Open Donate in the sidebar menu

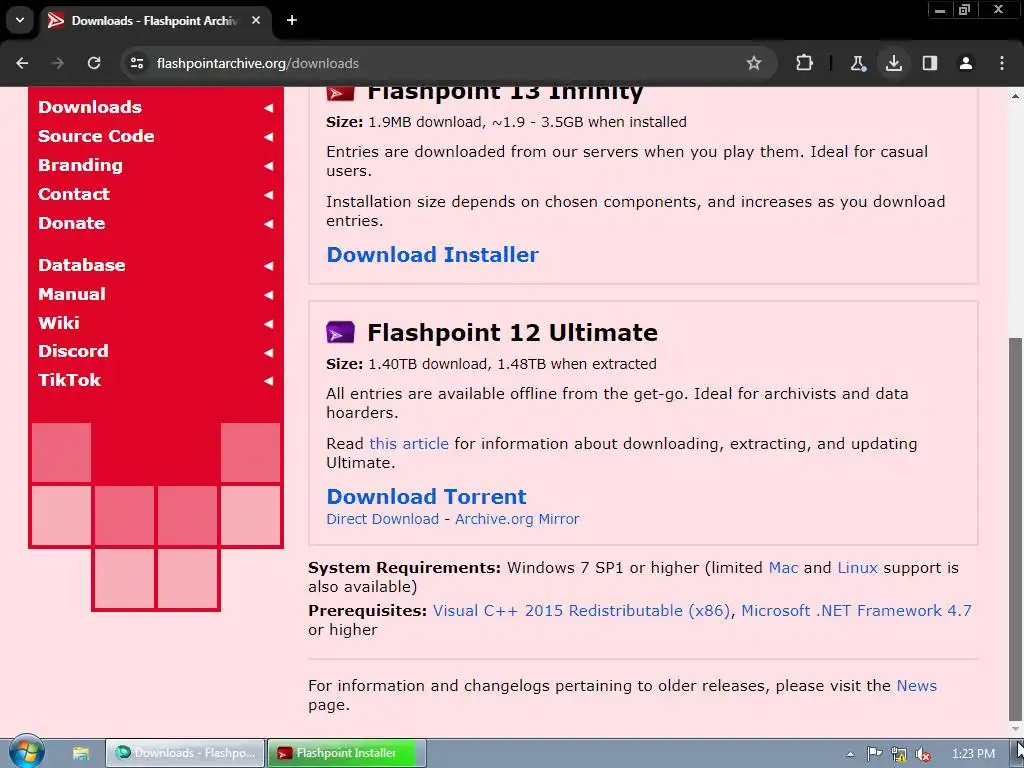71,223
